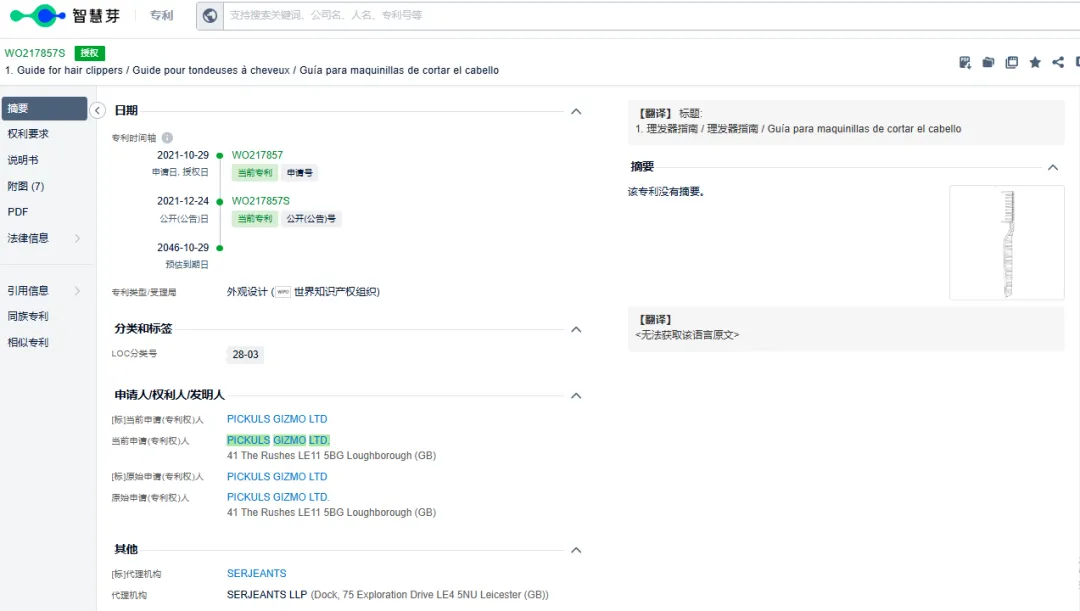Click 当前专利 tag under WO217857S

tap(255, 219)
